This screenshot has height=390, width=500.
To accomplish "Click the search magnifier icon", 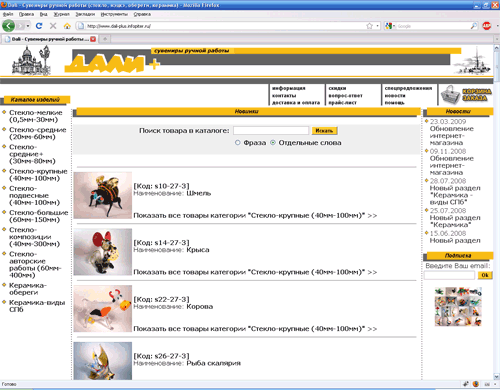I will (x=473, y=26).
